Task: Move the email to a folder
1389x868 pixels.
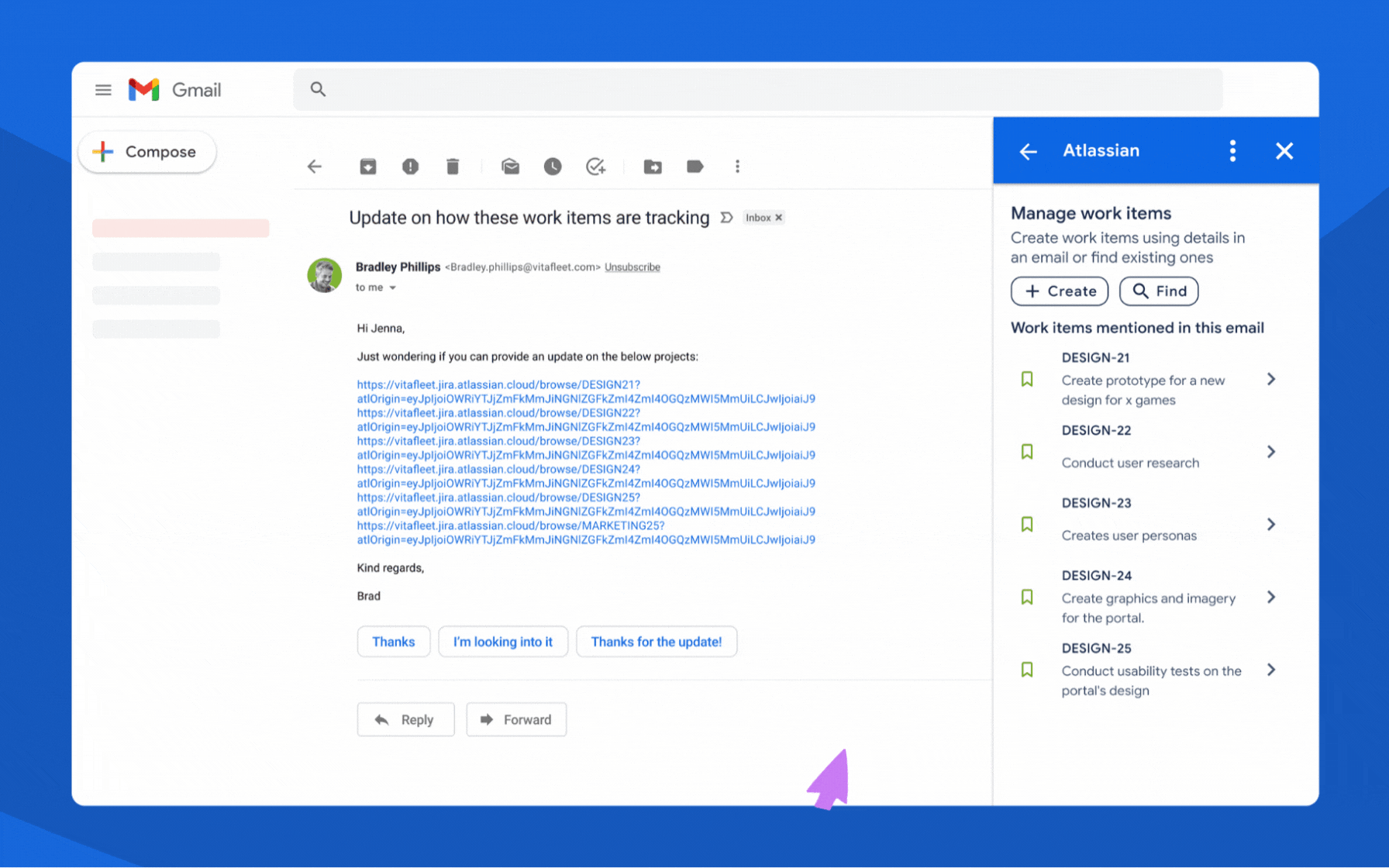Action: click(652, 167)
